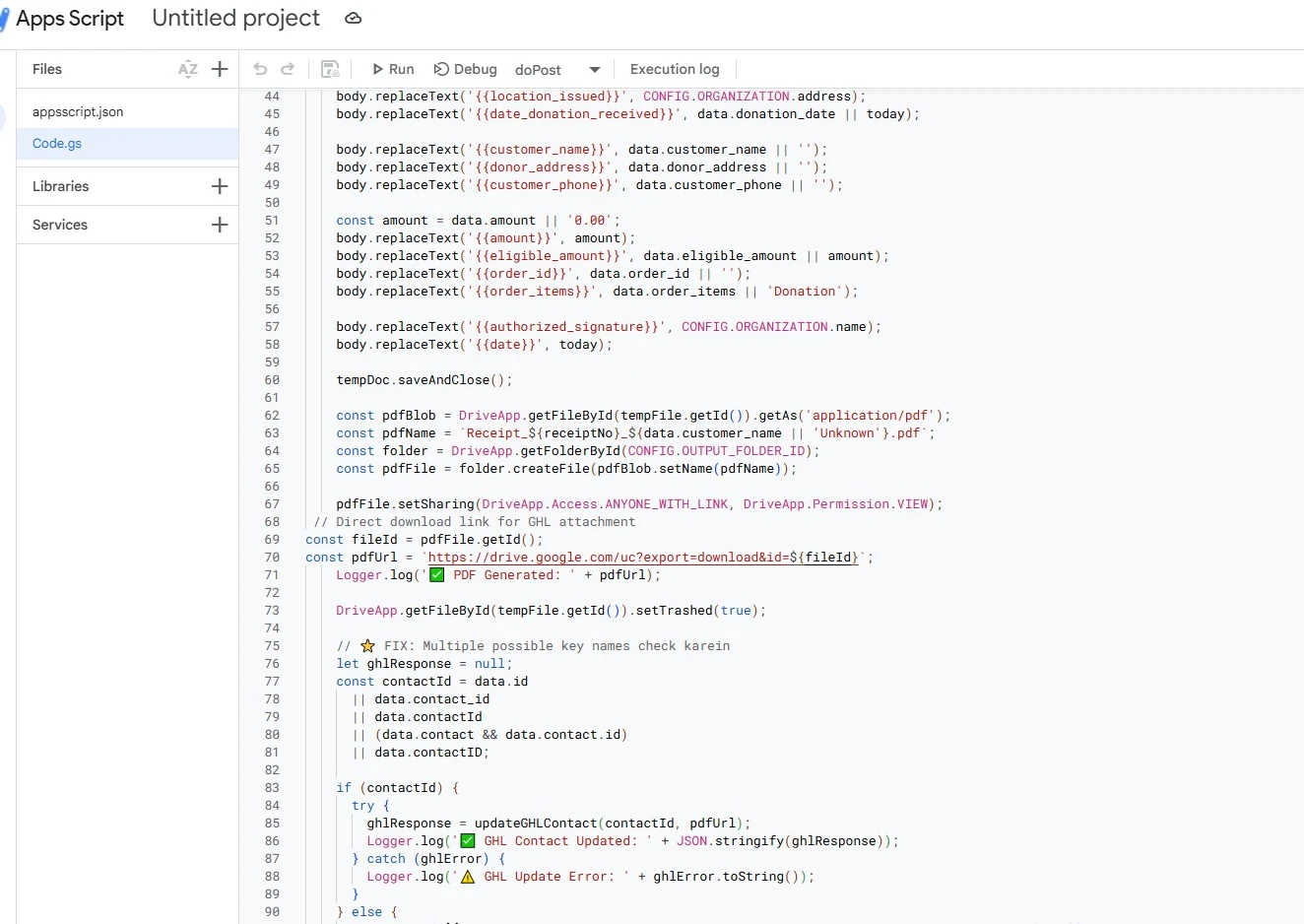The image size is (1304, 924).
Task: Click '{{eligible_amount}}' replaceText line
Action: (613, 256)
